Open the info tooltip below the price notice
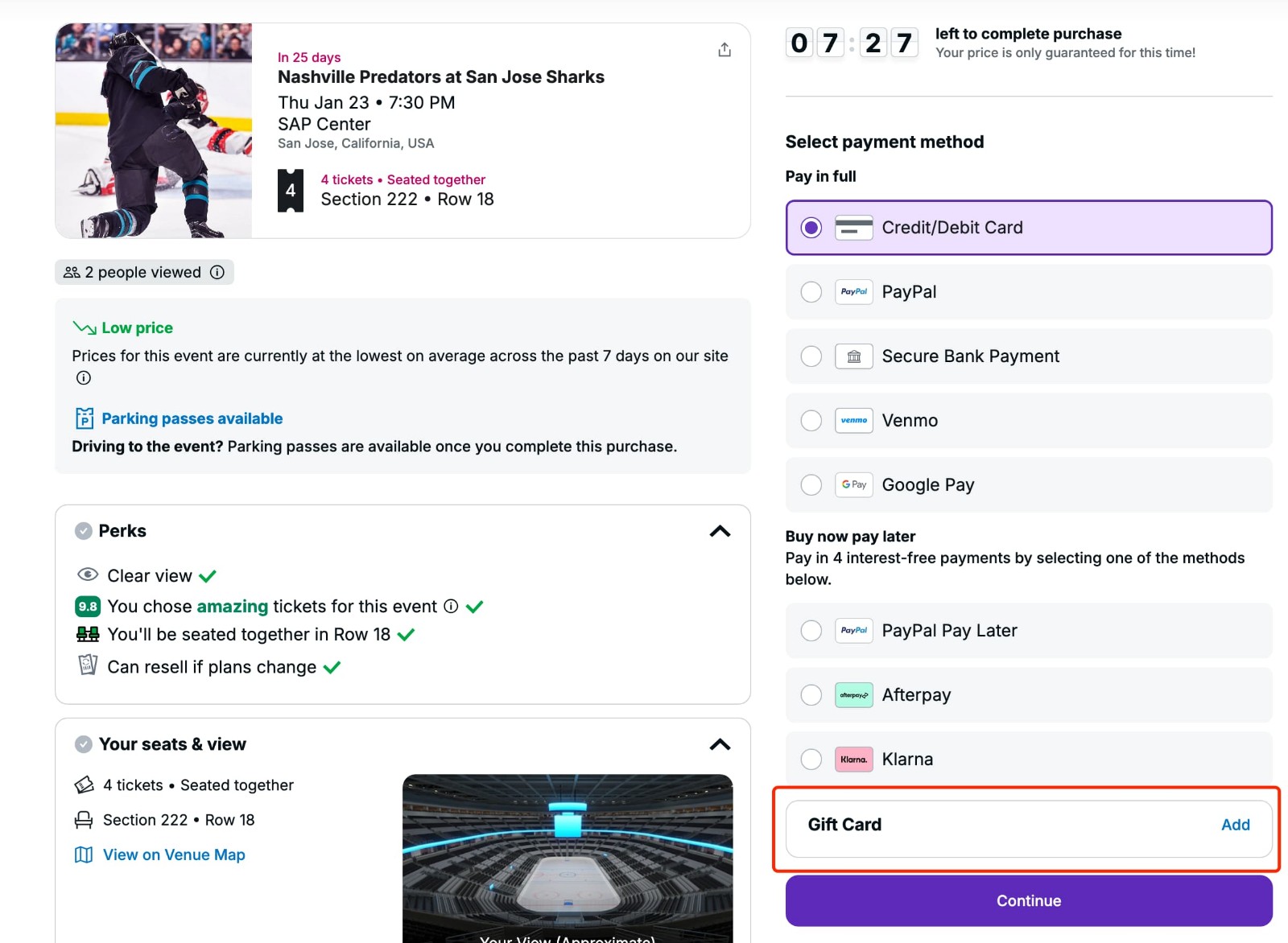This screenshot has height=943, width=1288. coord(83,377)
